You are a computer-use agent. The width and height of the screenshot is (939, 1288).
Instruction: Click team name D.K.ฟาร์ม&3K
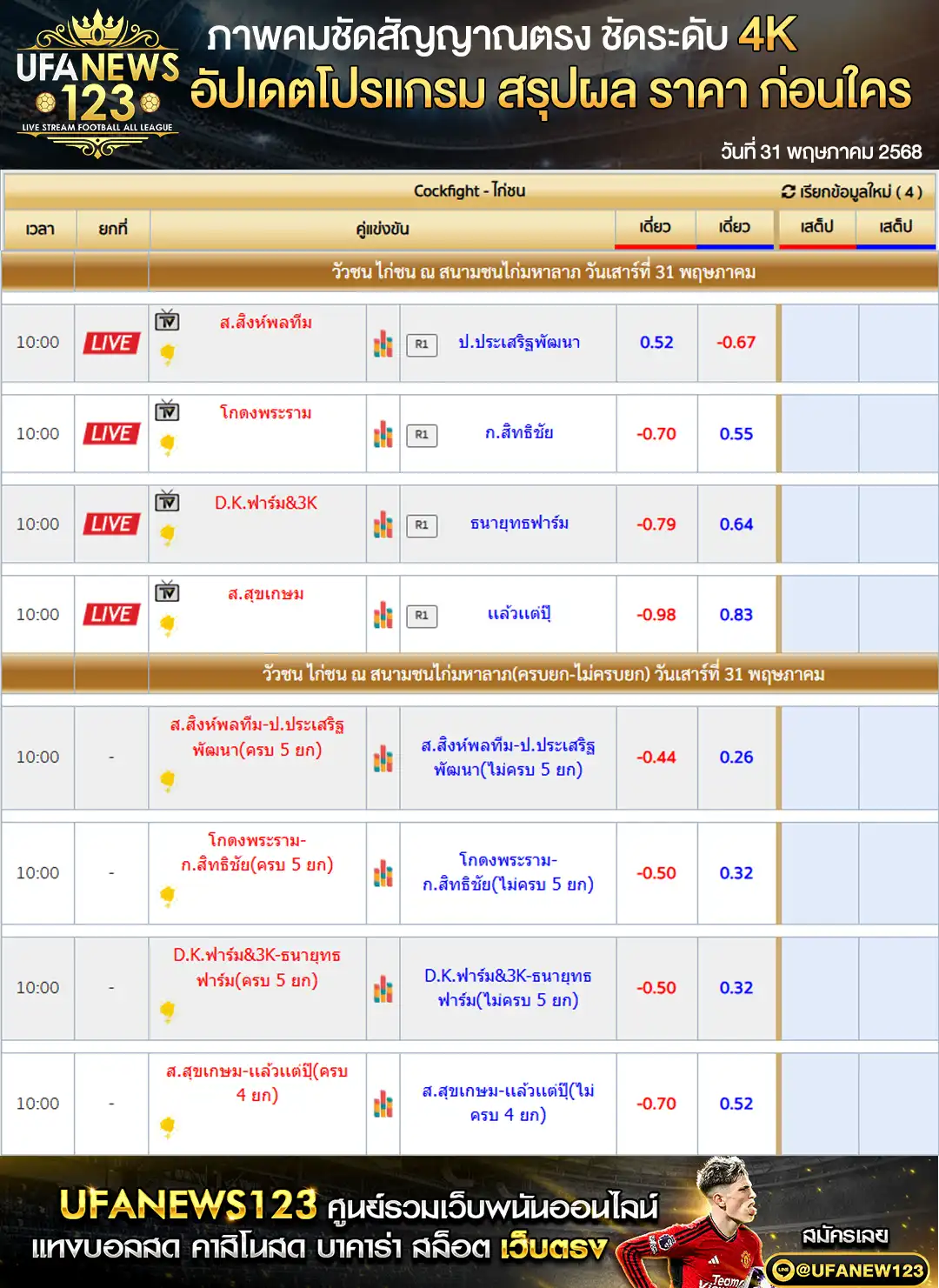266,503
